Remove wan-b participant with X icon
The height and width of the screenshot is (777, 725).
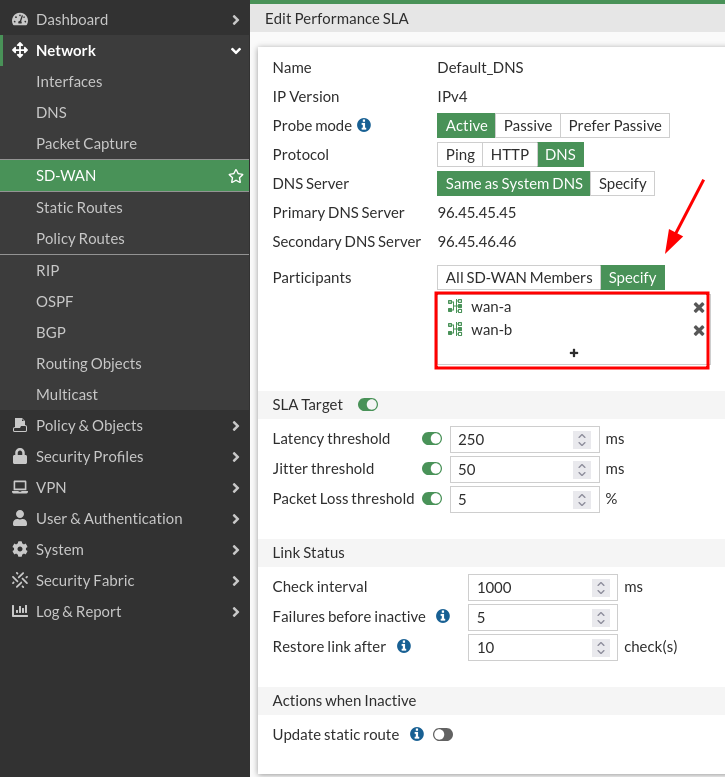699,331
